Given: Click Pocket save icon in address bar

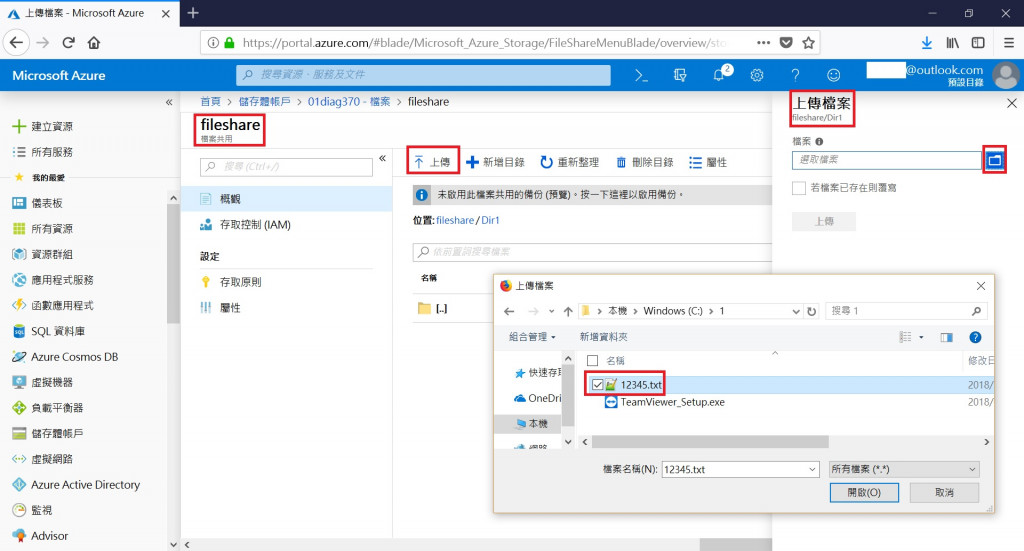Looking at the screenshot, I should 786,43.
